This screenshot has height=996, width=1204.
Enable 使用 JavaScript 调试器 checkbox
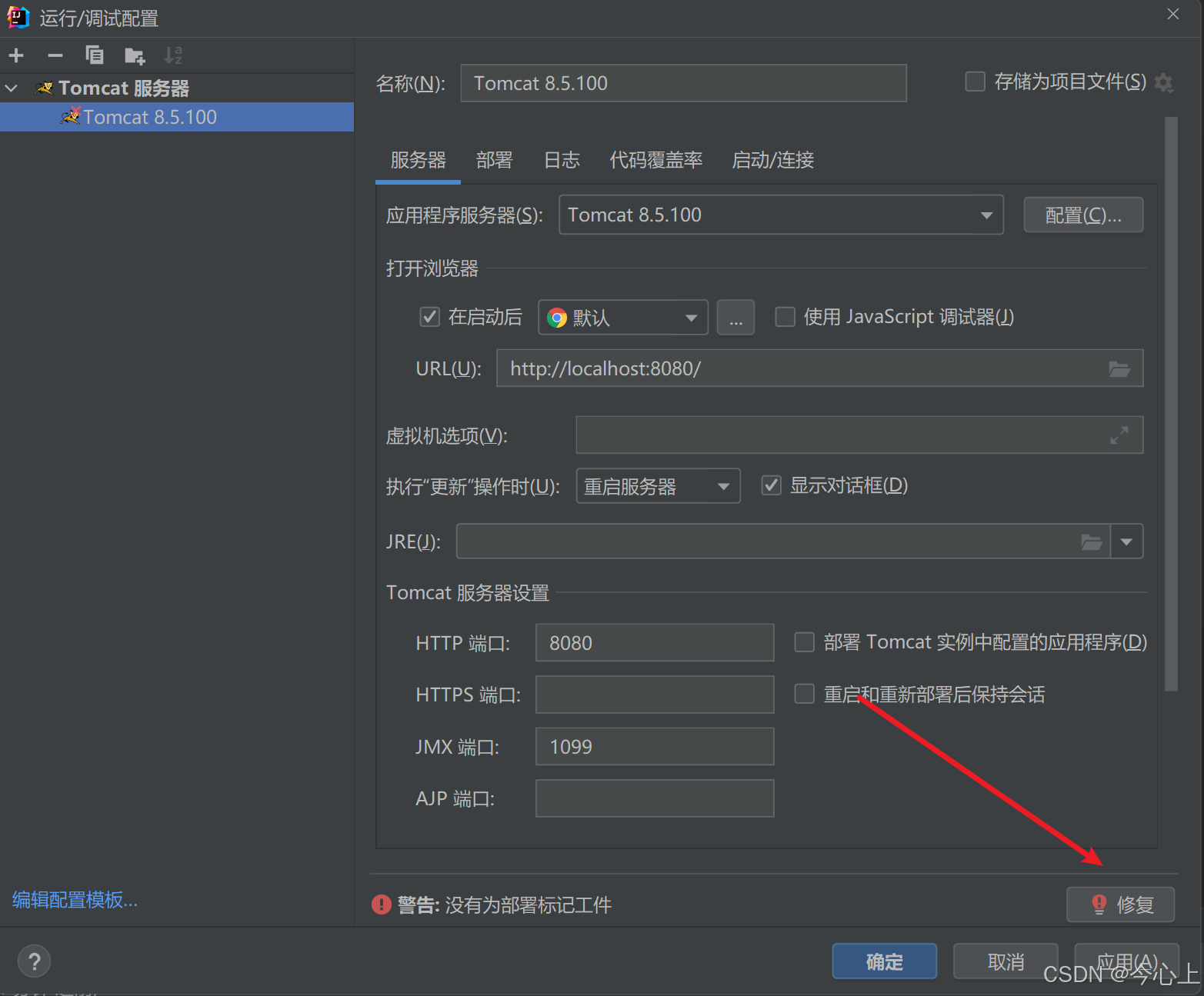click(x=785, y=317)
